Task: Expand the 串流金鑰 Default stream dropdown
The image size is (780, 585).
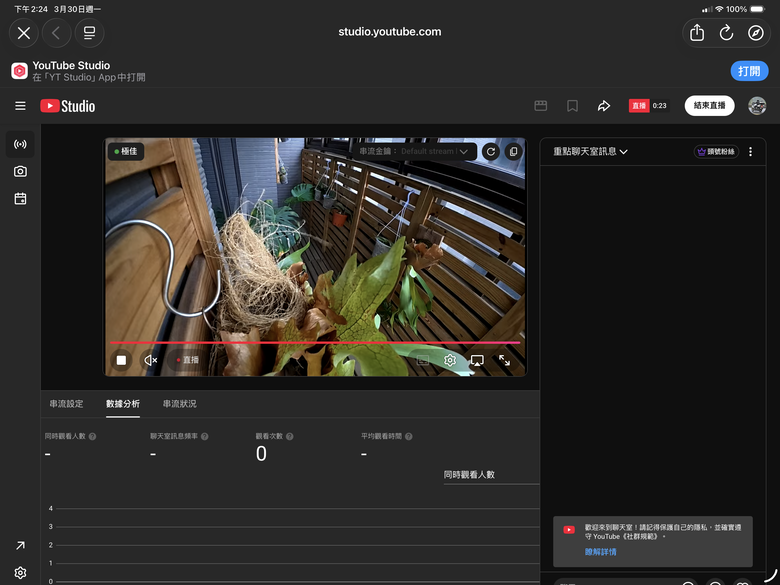Action: click(x=414, y=151)
